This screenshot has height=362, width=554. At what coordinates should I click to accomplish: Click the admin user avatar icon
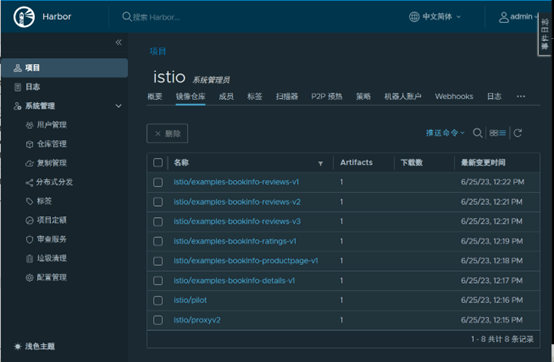[503, 17]
